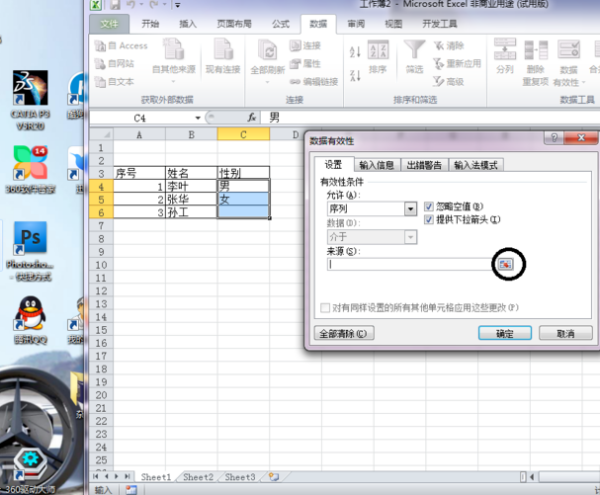Open the Name Box dropdown arrow

pos(198,118)
